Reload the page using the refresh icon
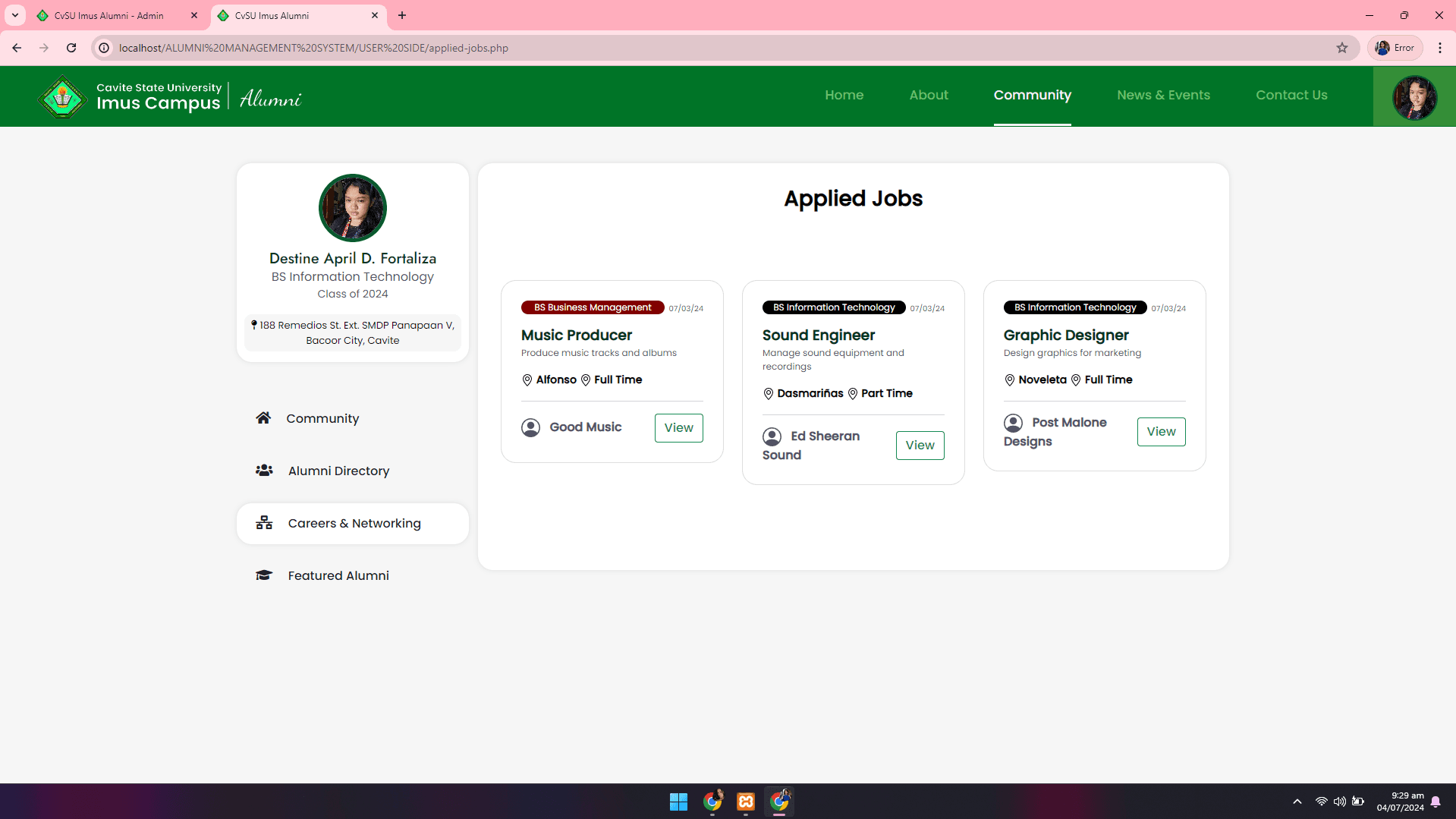 click(x=71, y=48)
